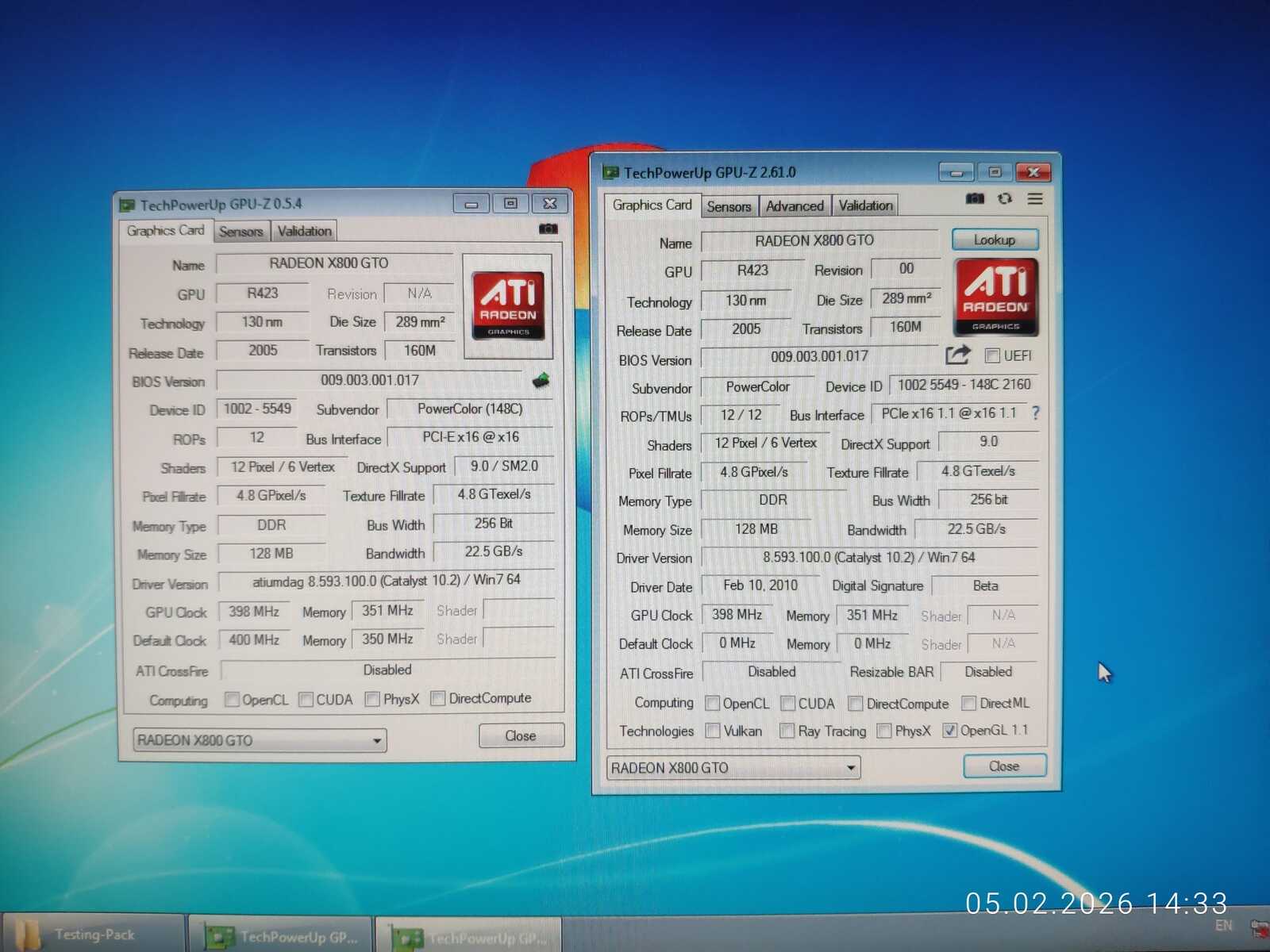
Task: Click the Subvendor value "PowerColor (148C)"
Action: tap(470, 409)
